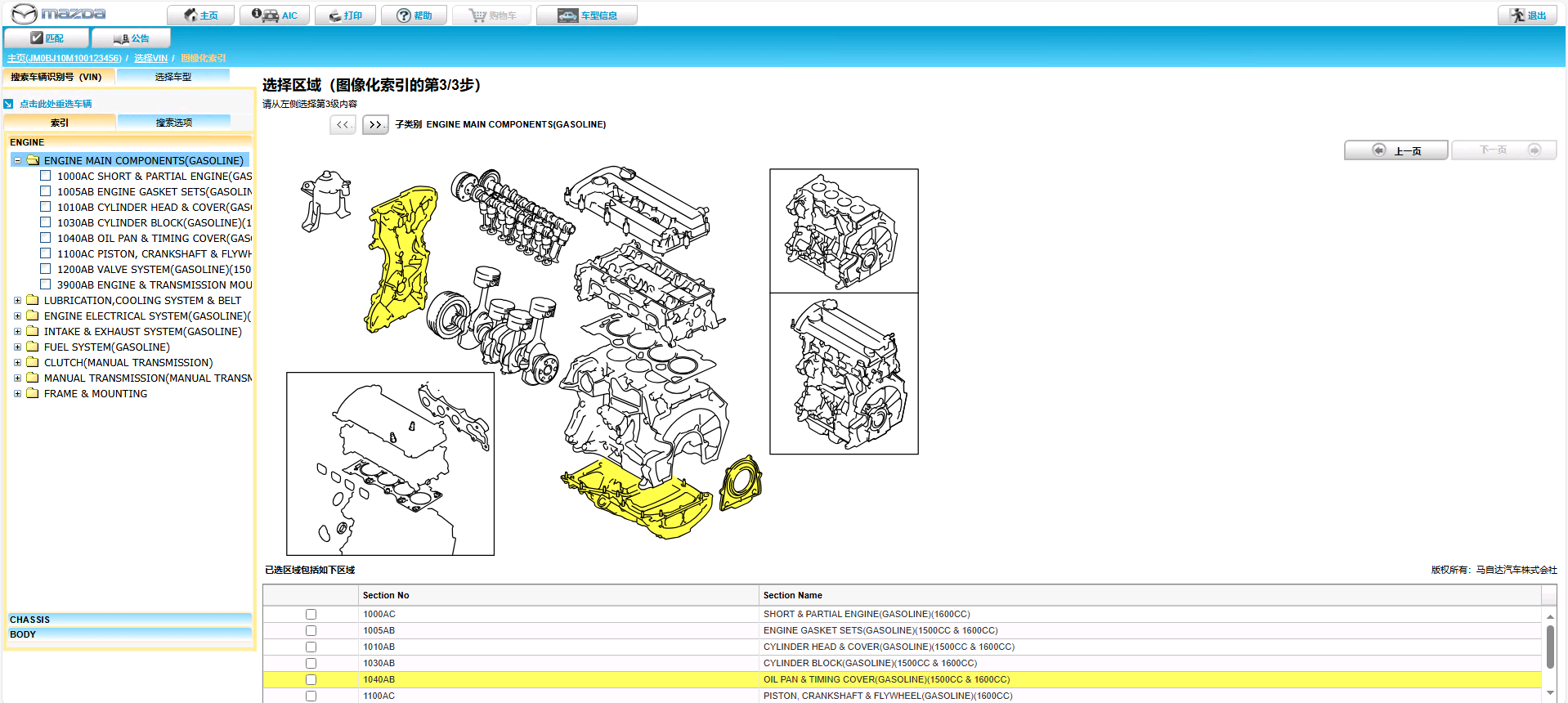This screenshot has height=703, width=1568.
Task: Check 1000AC SHORT & PARTIAL ENGINE tree box
Action: (x=46, y=176)
